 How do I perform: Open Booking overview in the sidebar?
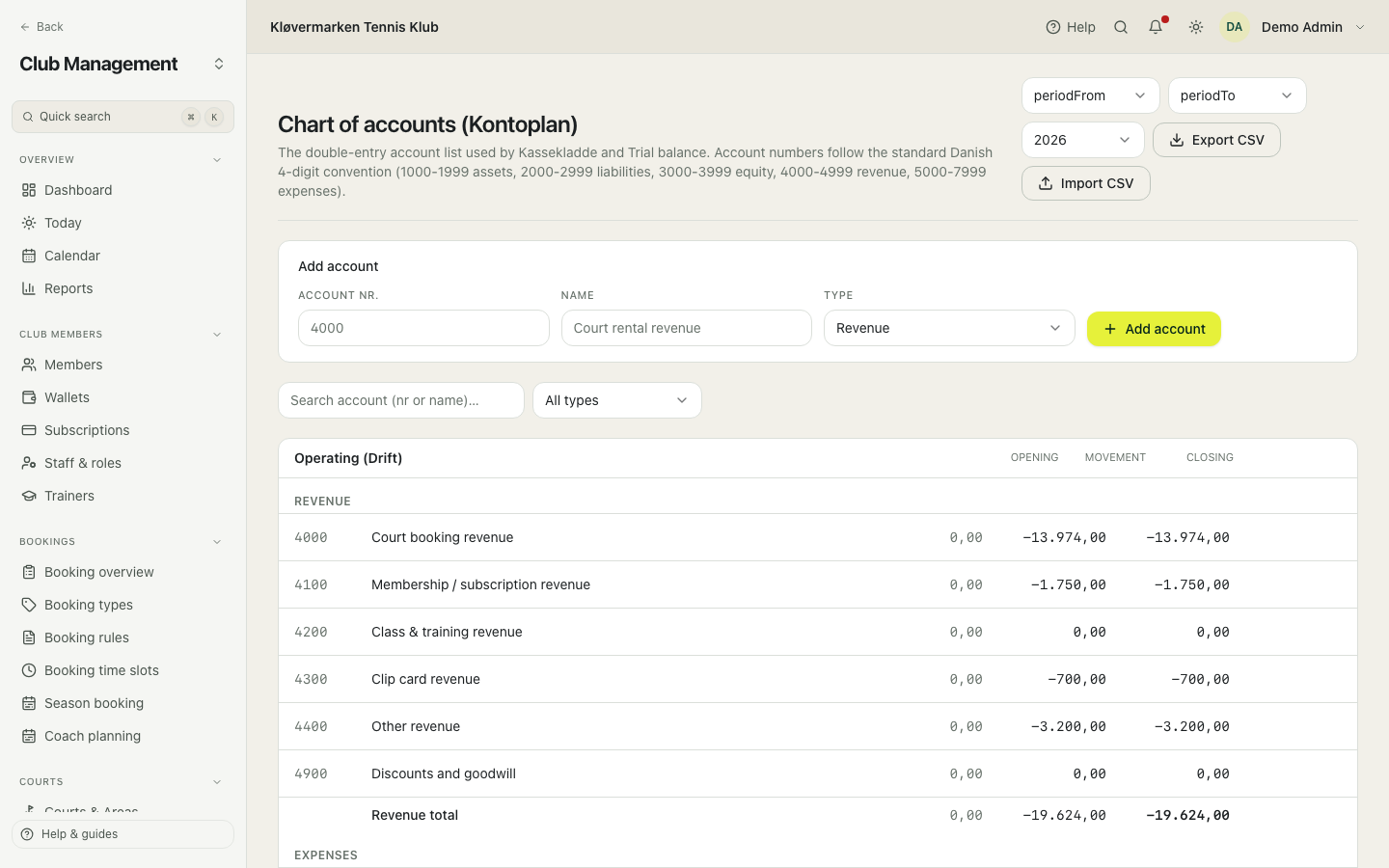[x=123, y=572]
